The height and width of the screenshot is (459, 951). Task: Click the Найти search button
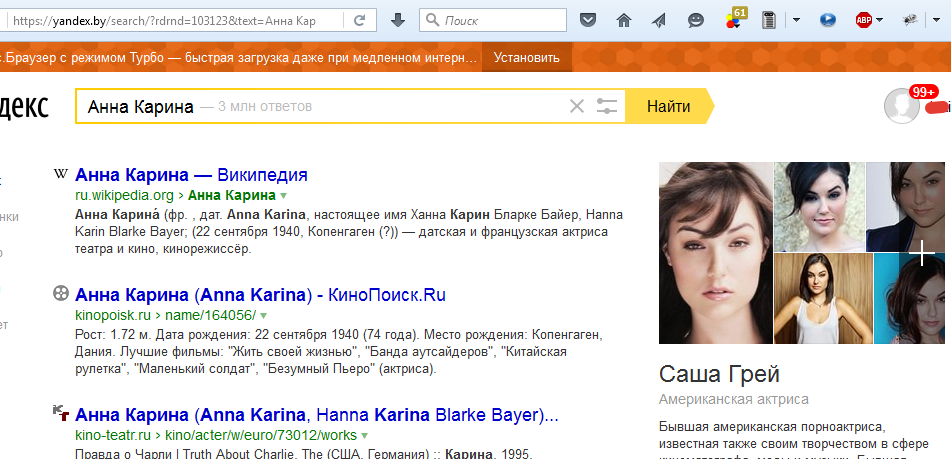click(x=668, y=107)
